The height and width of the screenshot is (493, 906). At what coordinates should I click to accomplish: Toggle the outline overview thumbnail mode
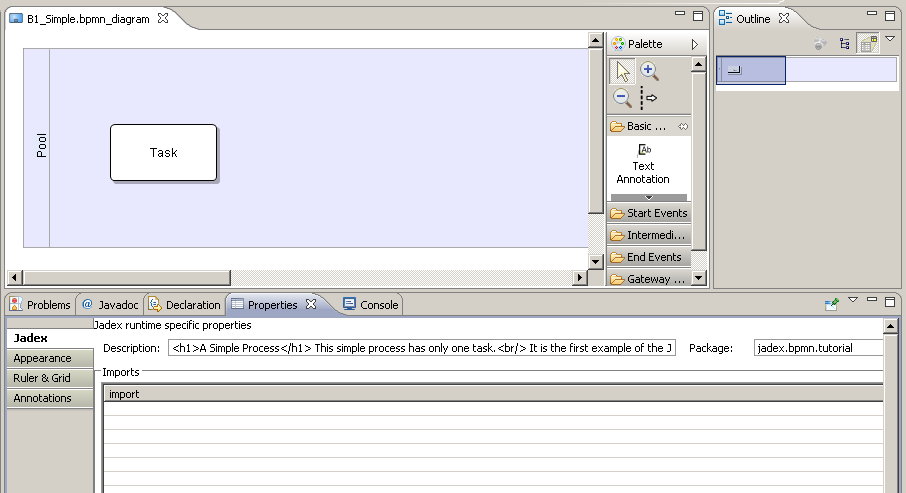tap(867, 44)
